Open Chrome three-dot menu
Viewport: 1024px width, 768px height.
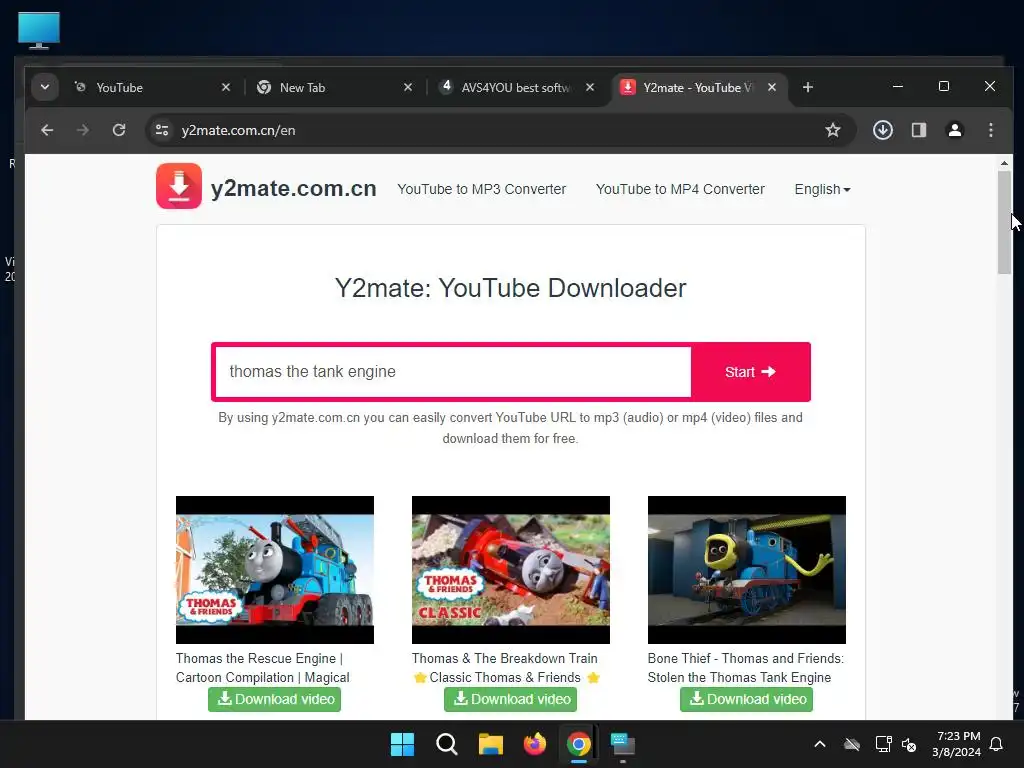pos(991,130)
